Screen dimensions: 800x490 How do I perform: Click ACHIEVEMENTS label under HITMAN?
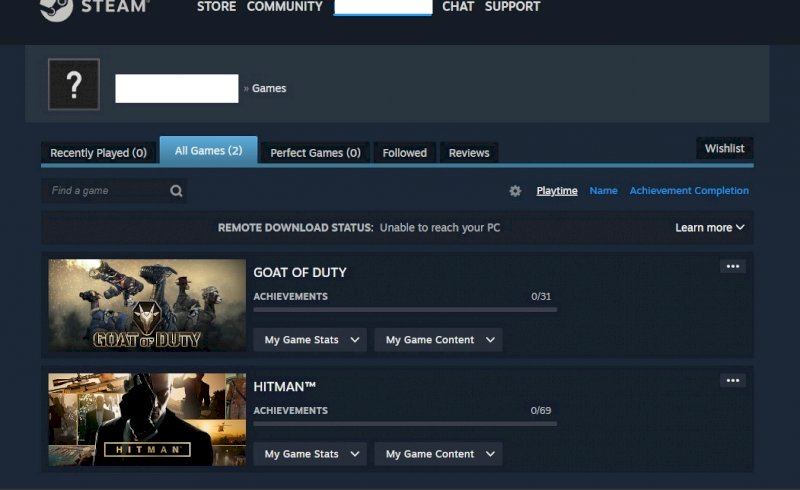pos(291,410)
